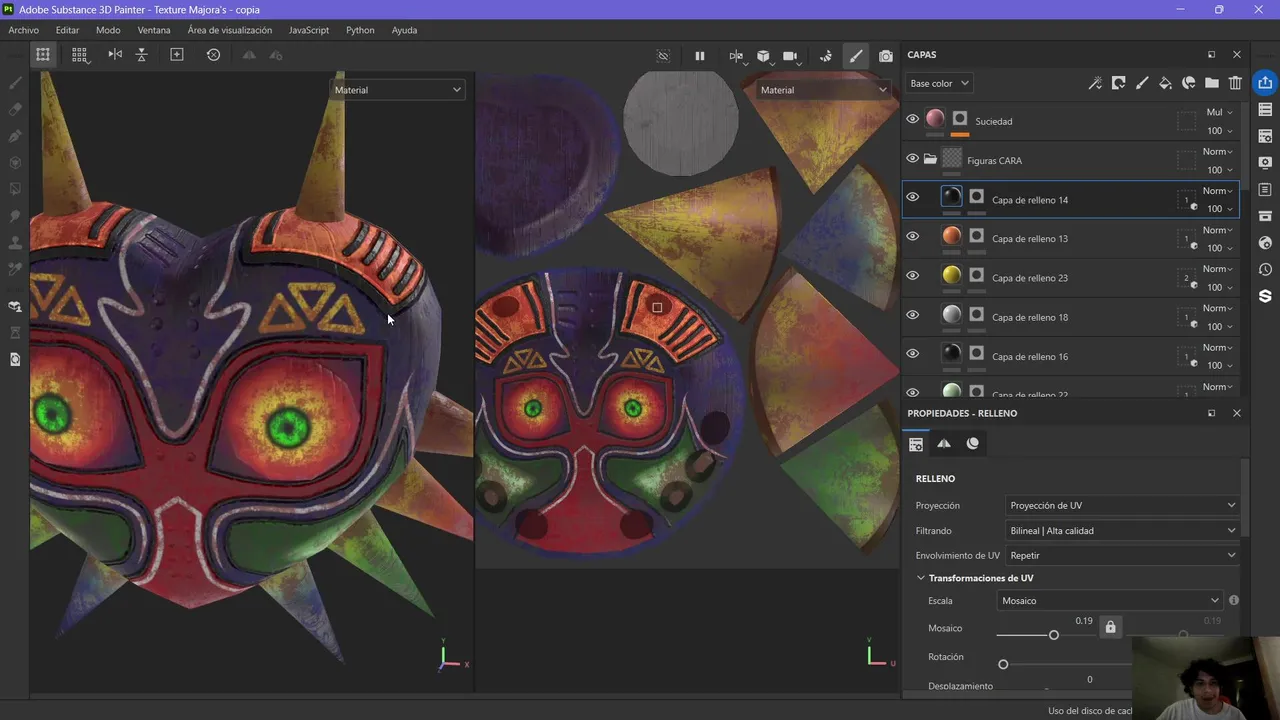Screen dimensions: 1280x720
Task: Change the Suciedad blend mode Mul dropdown
Action: point(1218,112)
